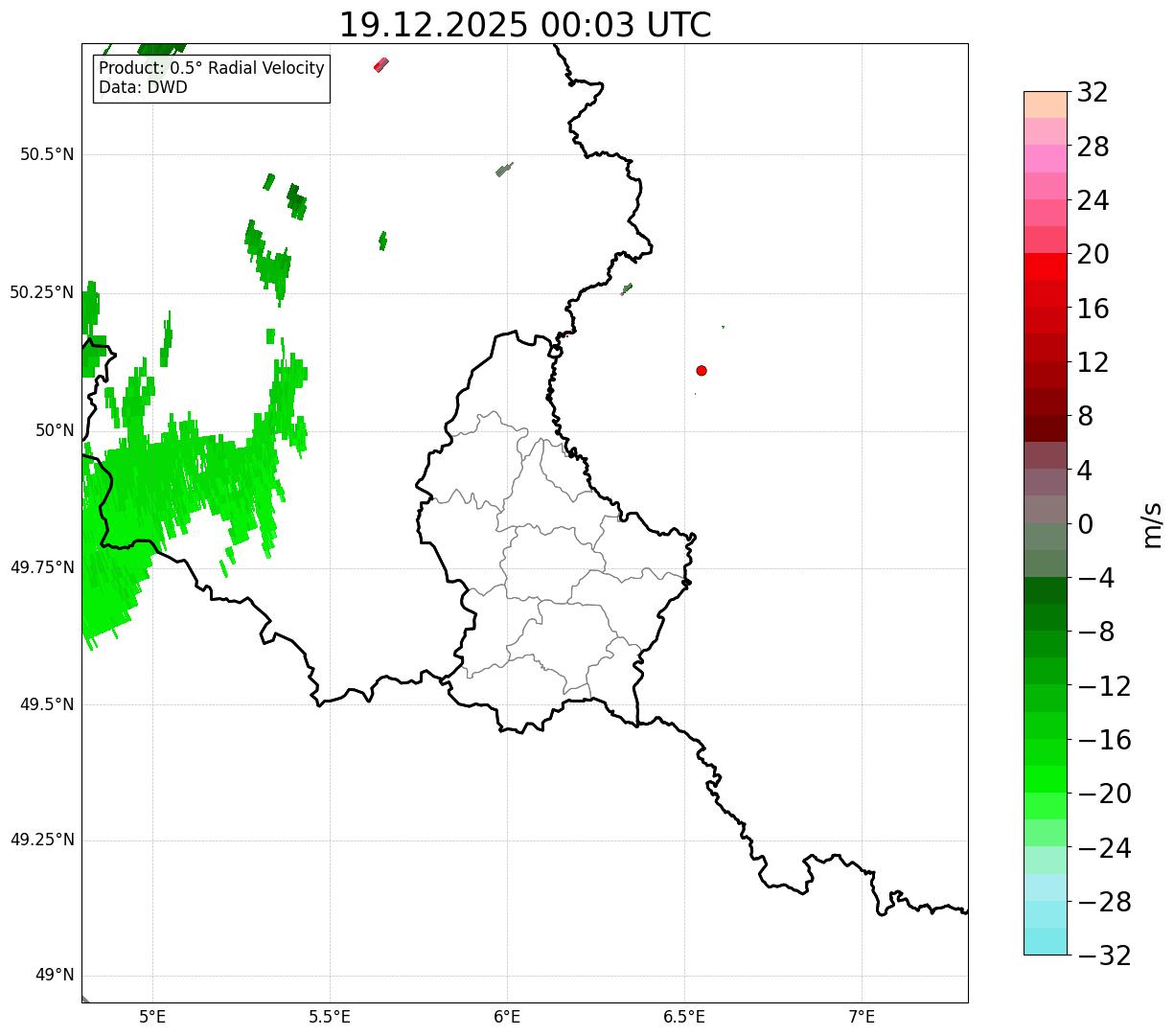Click the colorbar tick label −28
The image size is (1174, 1036).
(x=1104, y=902)
